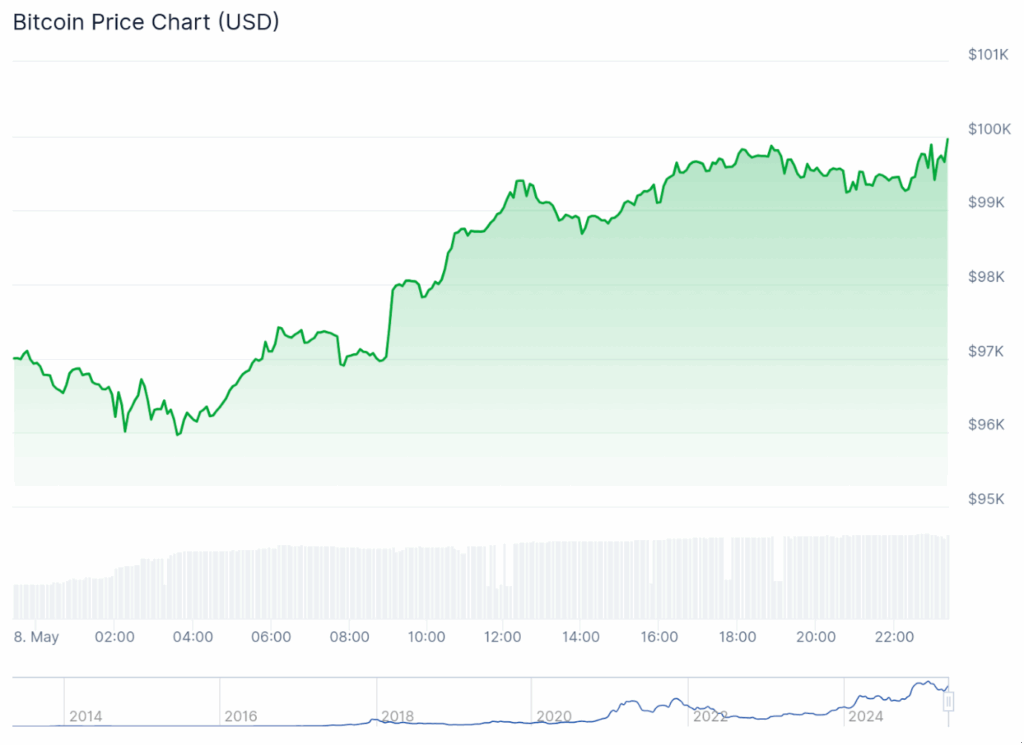Jump to 2018 in the navigator timeline
Viewport: 1024px width, 745px height.
(x=398, y=716)
